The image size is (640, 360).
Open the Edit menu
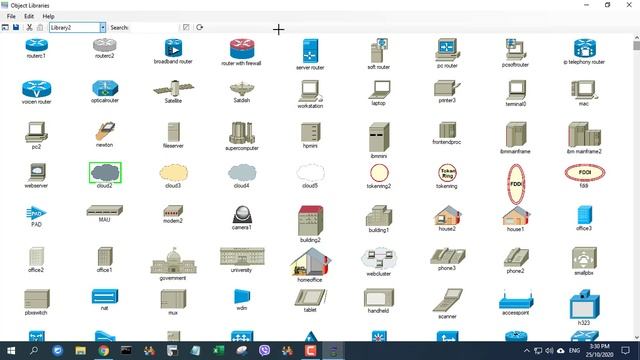[x=29, y=16]
